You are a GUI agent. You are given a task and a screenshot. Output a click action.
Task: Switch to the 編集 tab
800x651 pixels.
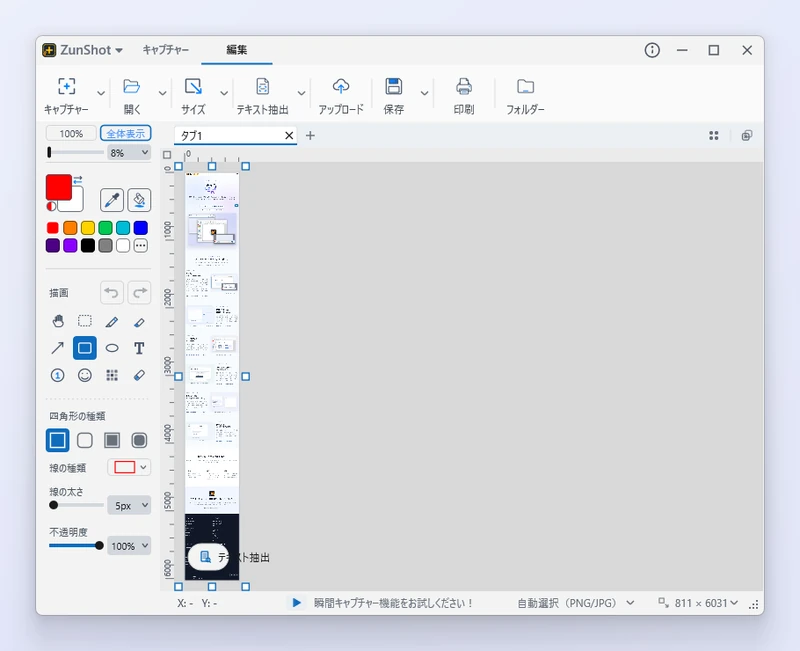237,50
